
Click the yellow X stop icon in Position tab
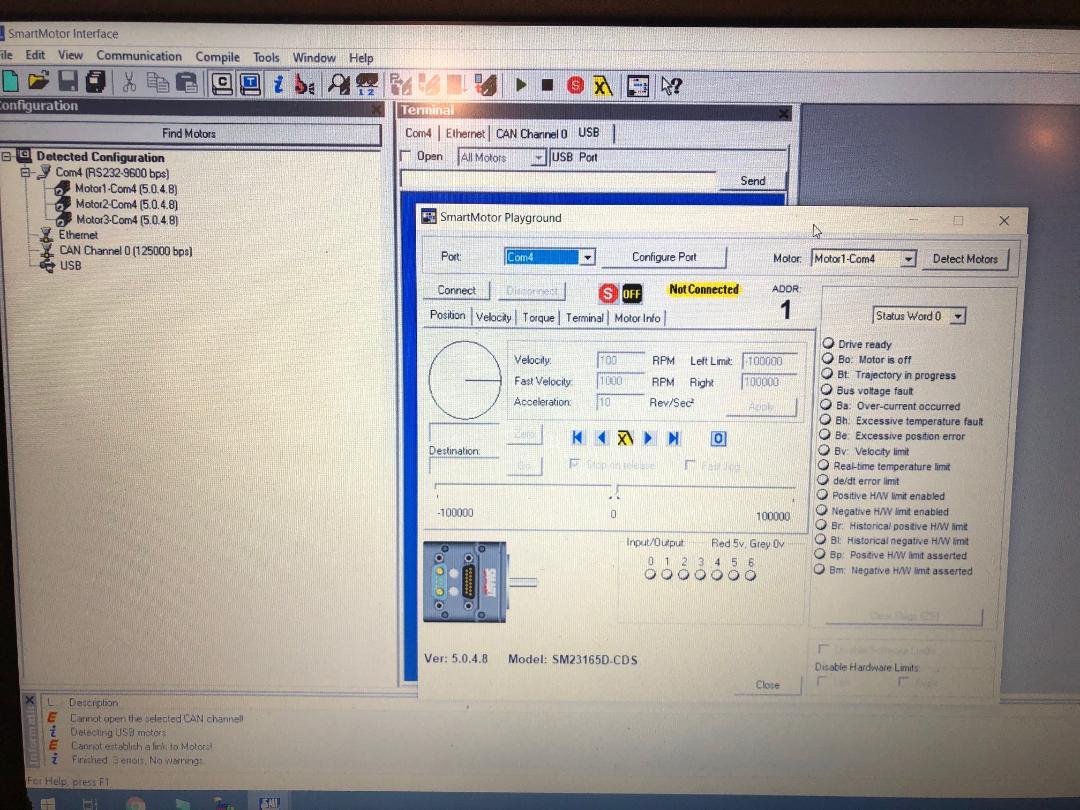(625, 438)
